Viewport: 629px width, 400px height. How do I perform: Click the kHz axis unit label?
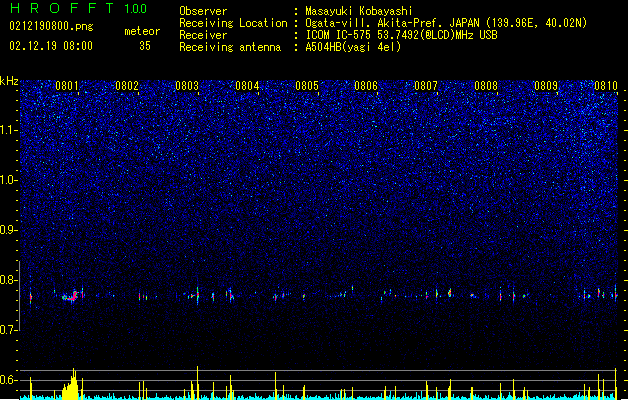tap(9, 81)
